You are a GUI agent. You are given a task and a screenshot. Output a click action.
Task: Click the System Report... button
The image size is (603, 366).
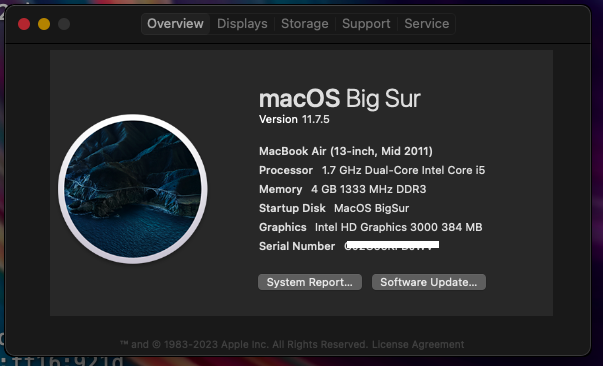coord(310,282)
